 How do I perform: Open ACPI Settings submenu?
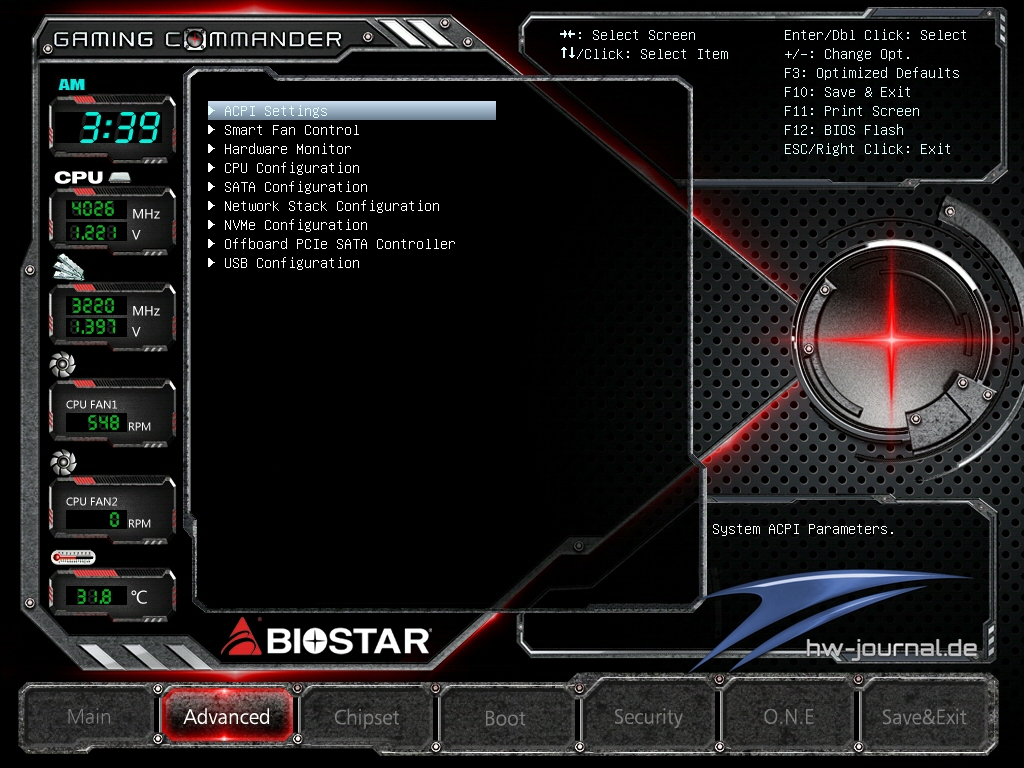(x=352, y=111)
